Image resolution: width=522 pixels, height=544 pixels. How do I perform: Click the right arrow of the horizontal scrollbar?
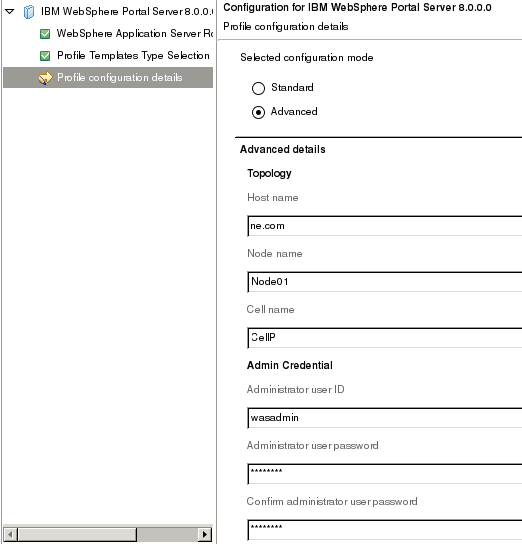click(x=205, y=534)
